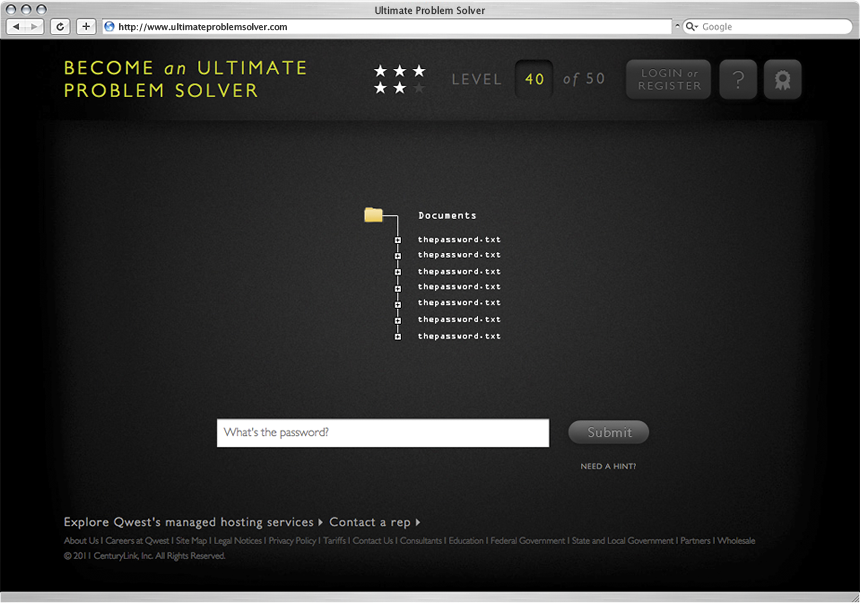Viewport: 860px width, 603px height.
Task: Open the award ribbon badge button
Action: [x=783, y=80]
